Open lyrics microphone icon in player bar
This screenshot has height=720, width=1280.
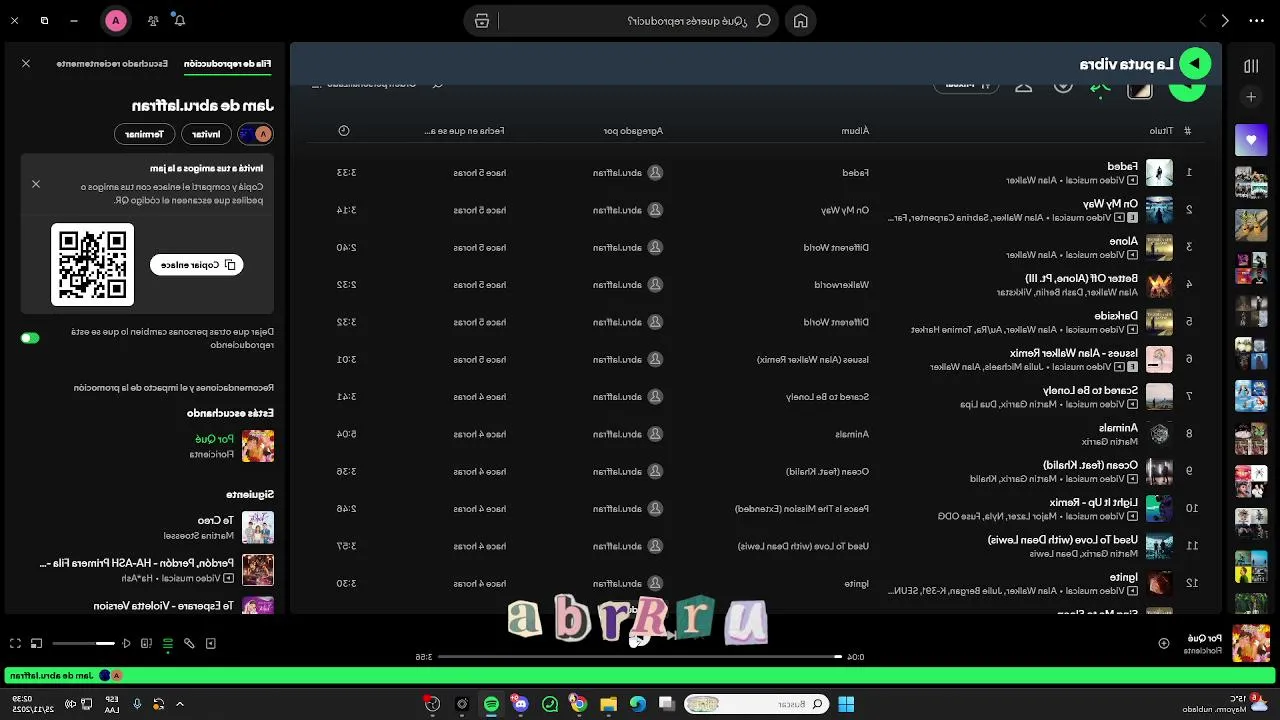(189, 643)
